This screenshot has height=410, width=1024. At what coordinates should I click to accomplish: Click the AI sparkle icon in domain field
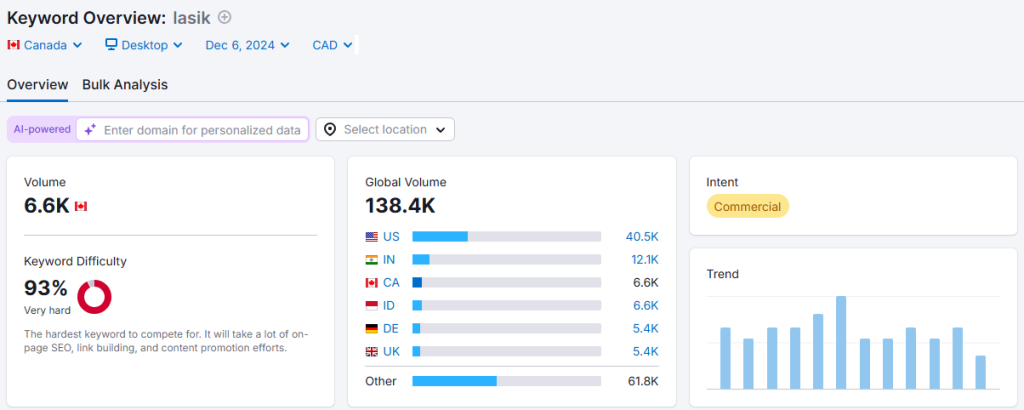coord(90,130)
